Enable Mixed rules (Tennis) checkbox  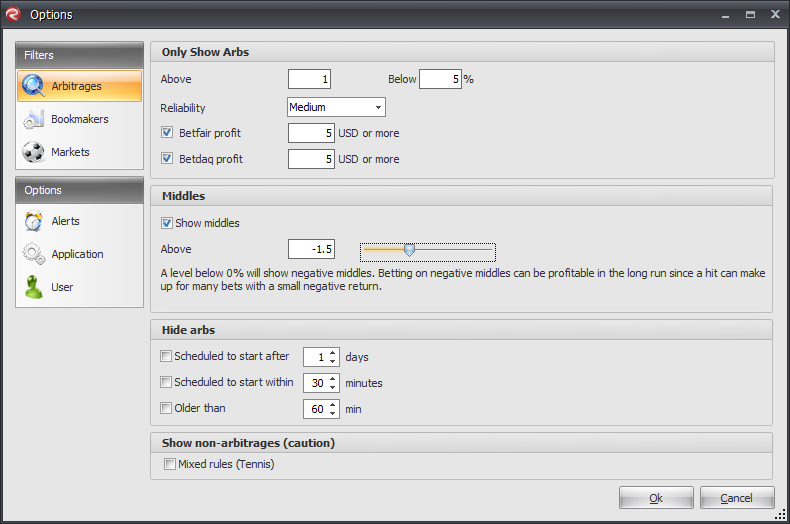(170, 464)
